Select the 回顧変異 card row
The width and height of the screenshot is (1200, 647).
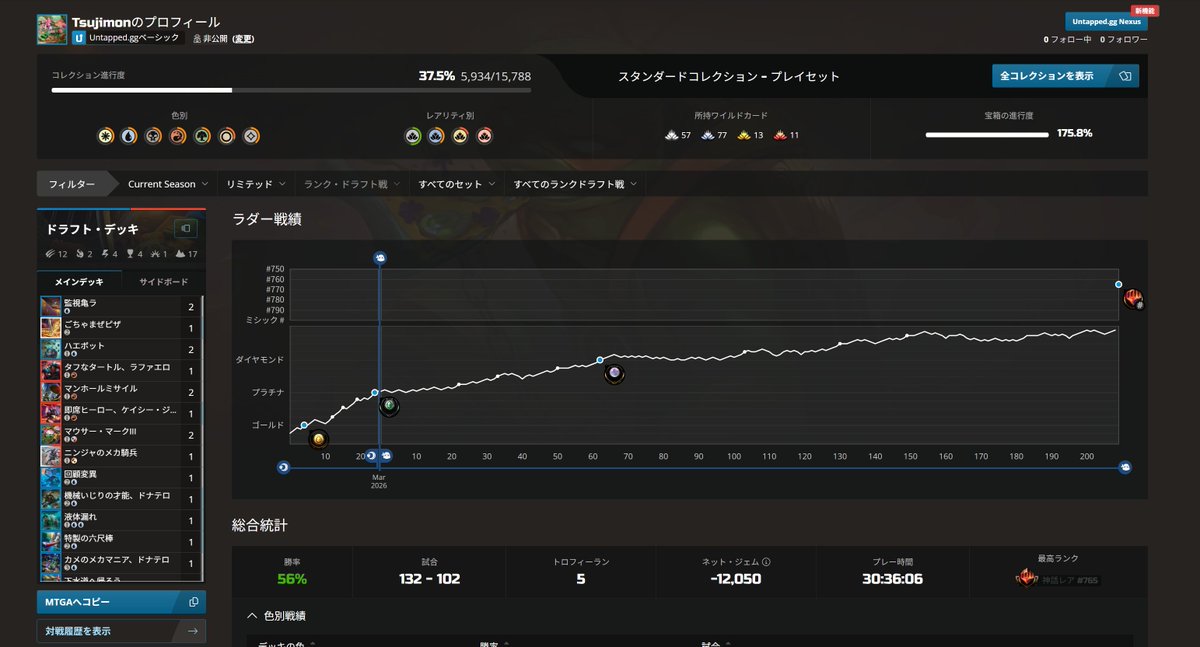click(120, 477)
